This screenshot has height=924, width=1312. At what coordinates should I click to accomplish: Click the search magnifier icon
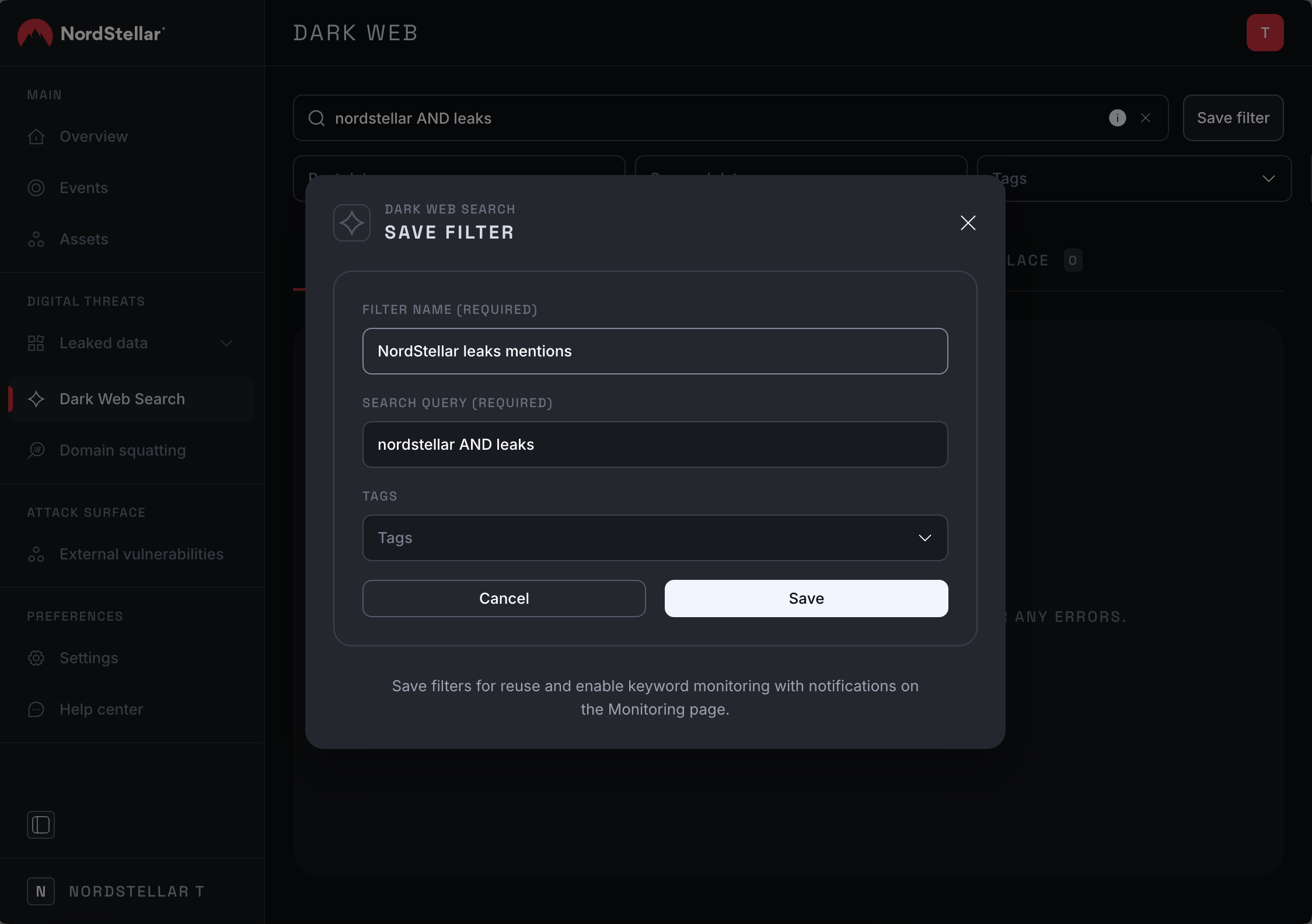click(x=316, y=118)
